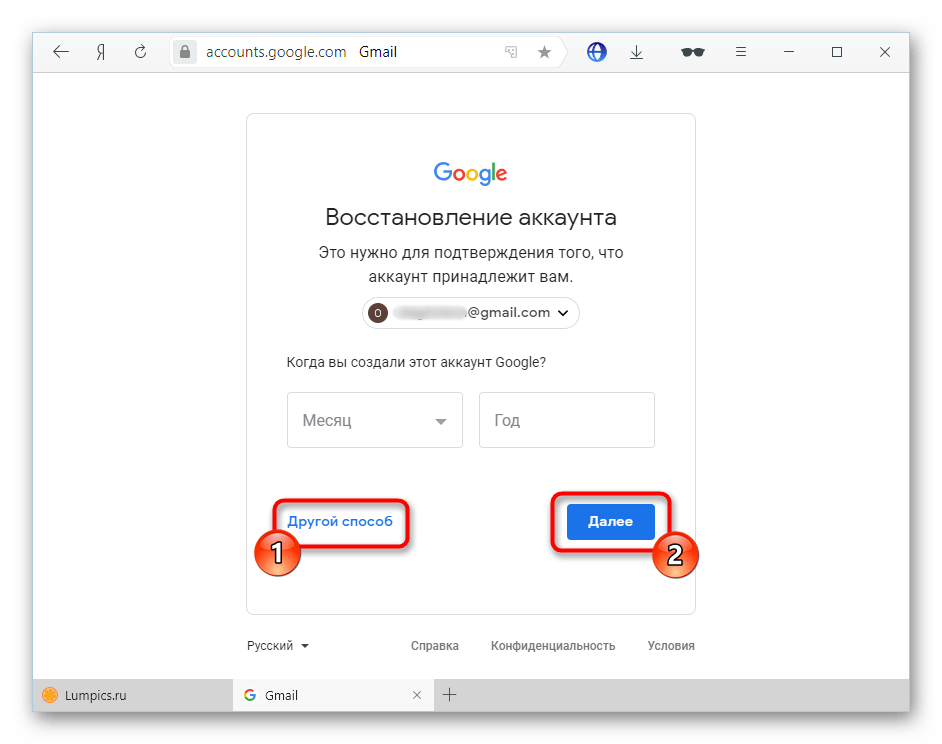Reload the page with the refresh icon
This screenshot has width=942, height=744.
141,52
